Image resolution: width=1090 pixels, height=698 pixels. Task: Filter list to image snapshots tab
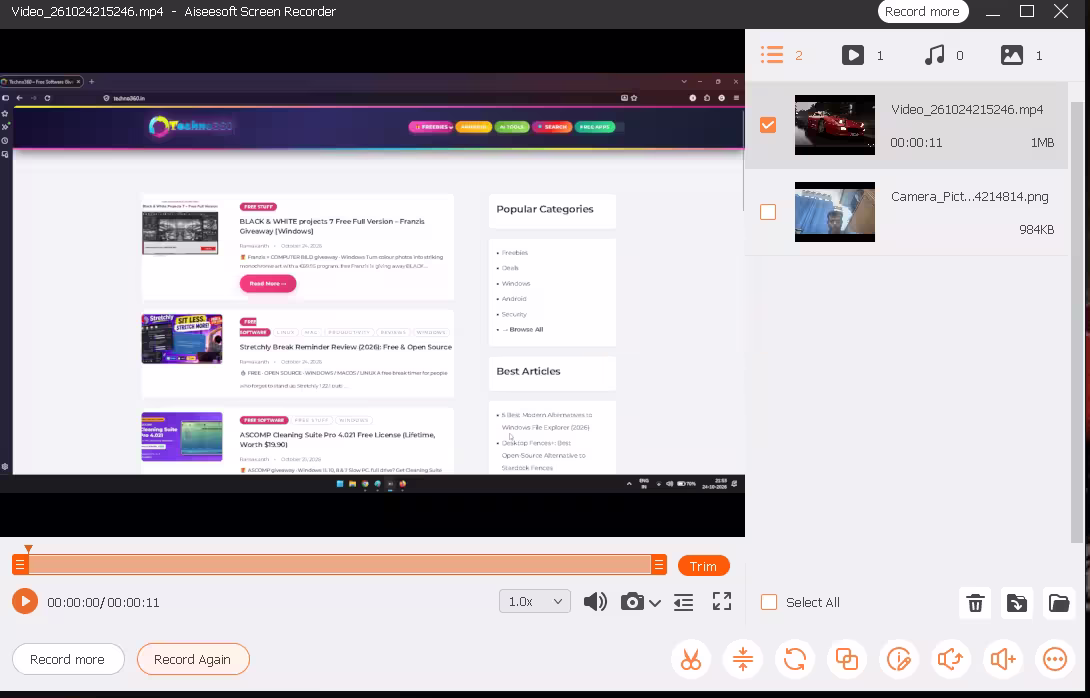[x=1022, y=55]
